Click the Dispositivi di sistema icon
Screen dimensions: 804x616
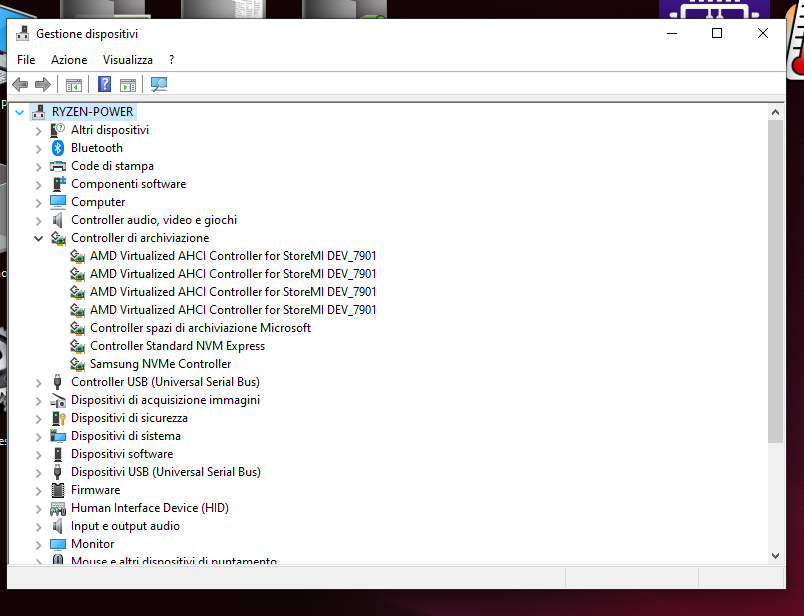pos(58,436)
